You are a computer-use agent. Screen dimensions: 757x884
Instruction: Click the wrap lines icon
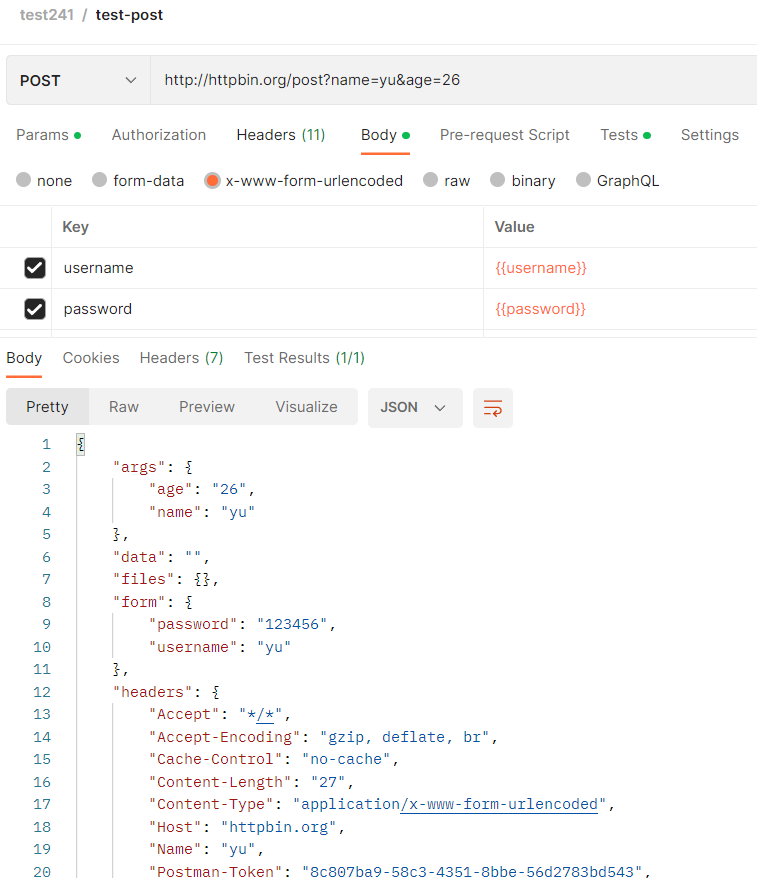[492, 408]
